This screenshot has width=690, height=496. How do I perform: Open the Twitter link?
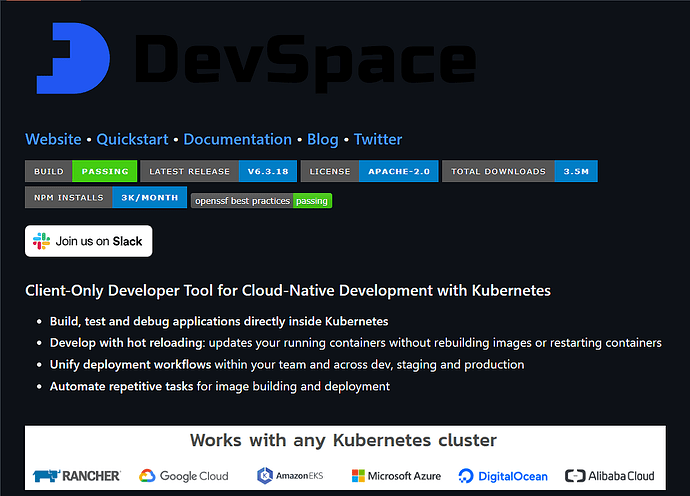(x=378, y=139)
